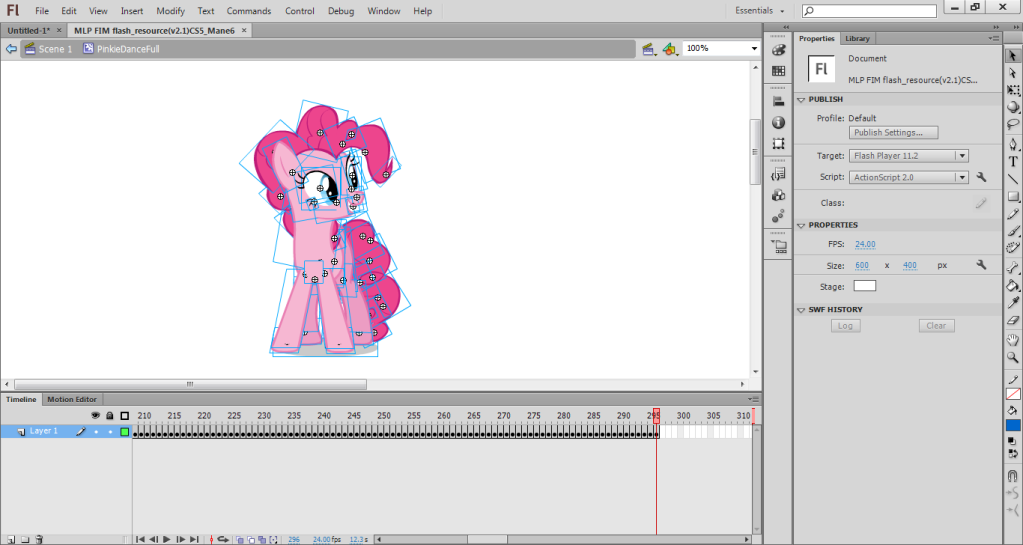Select the Line tool
Screen dimensions: 1023x545
[x=1013, y=178]
